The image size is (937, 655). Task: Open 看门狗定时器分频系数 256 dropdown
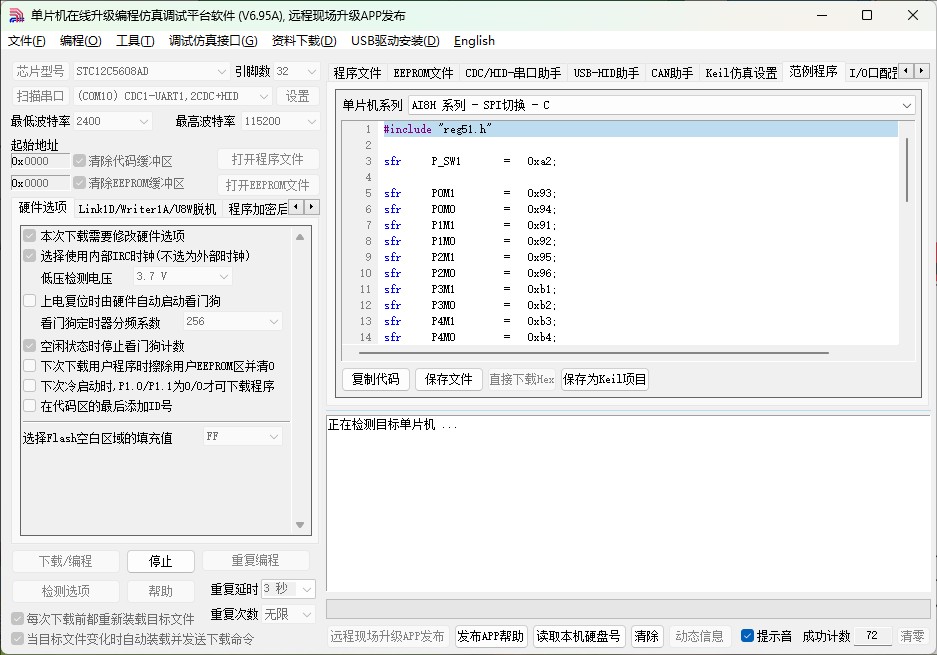click(x=232, y=322)
